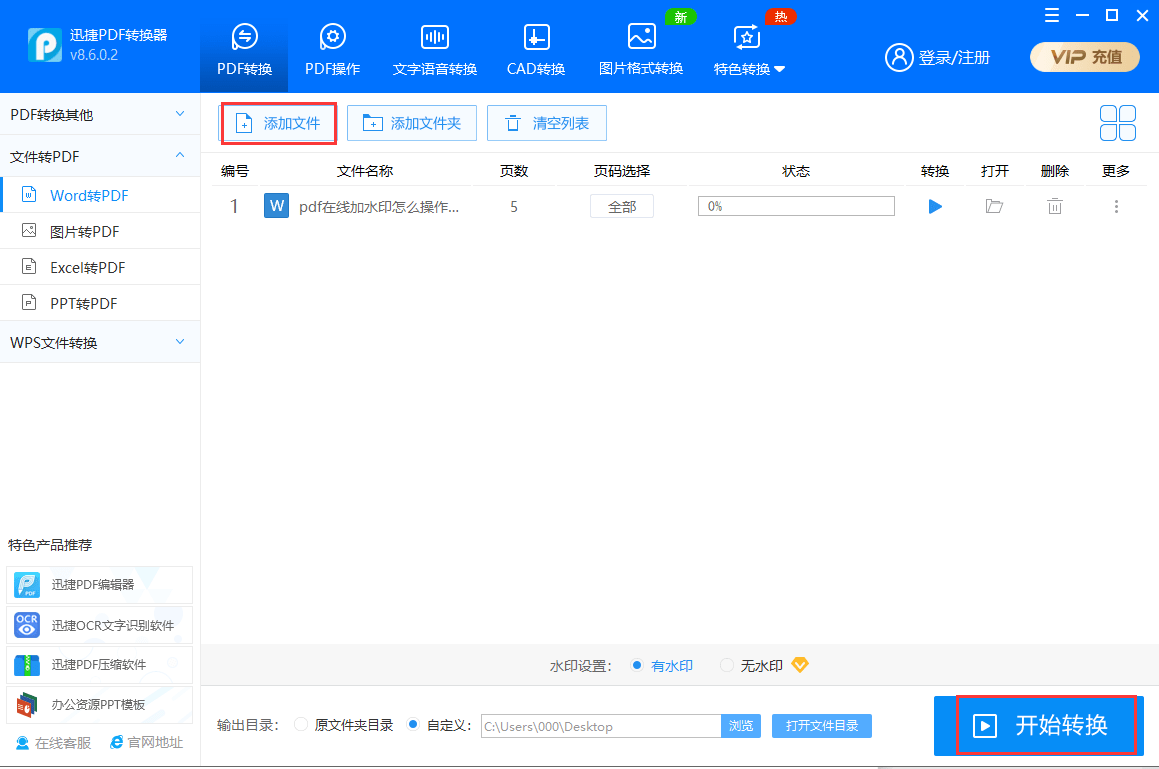Click the user avatar login icon
Image resolution: width=1159 pixels, height=769 pixels.
click(899, 57)
